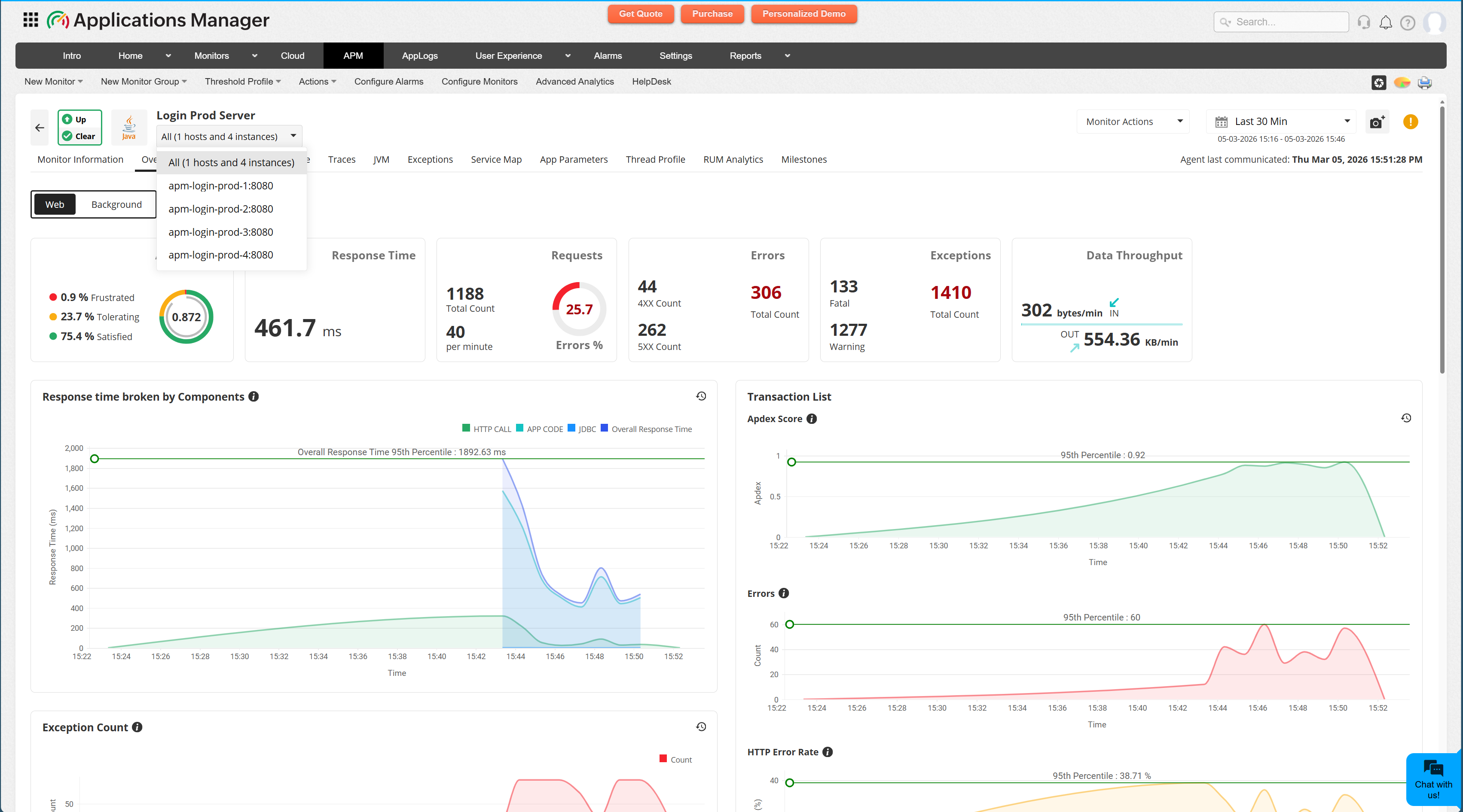This screenshot has width=1463, height=812.
Task: Open the headset support icon
Action: [x=1364, y=22]
